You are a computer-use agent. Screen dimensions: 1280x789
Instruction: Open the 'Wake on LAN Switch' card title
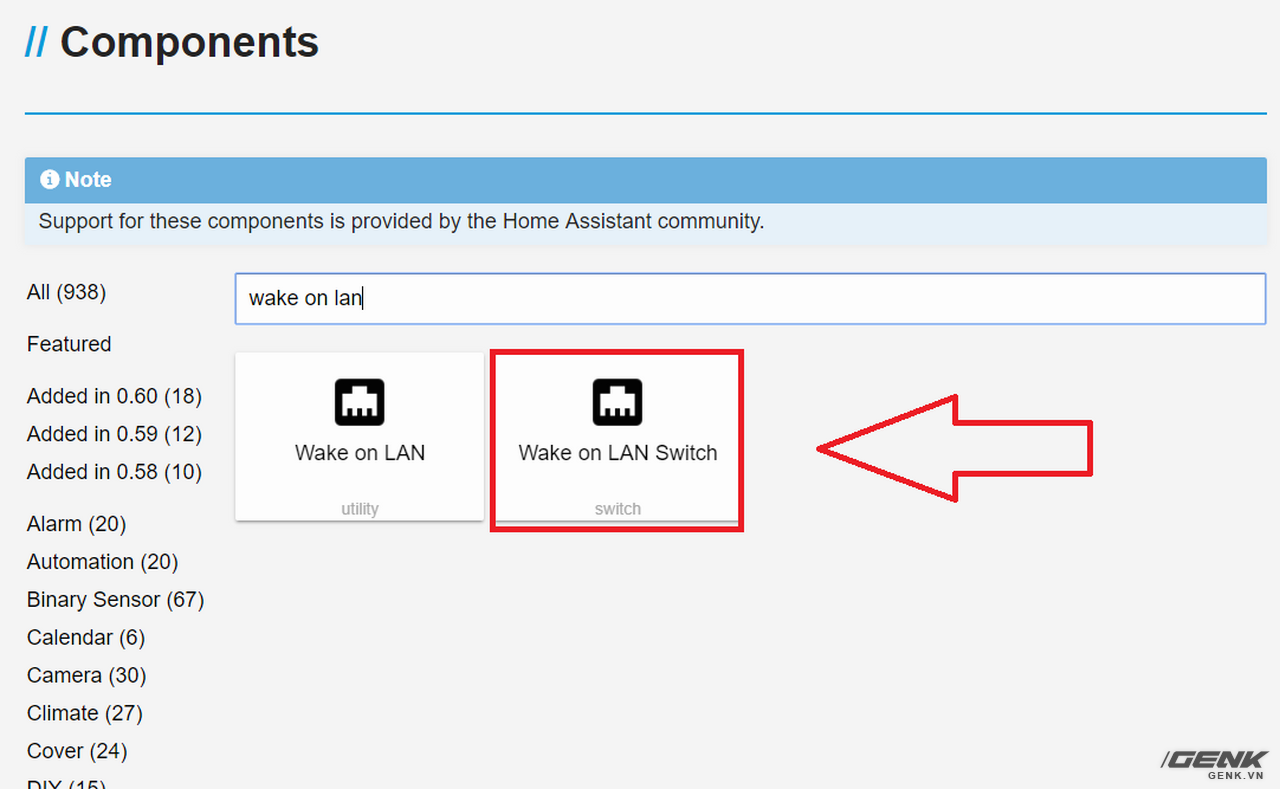pyautogui.click(x=617, y=453)
